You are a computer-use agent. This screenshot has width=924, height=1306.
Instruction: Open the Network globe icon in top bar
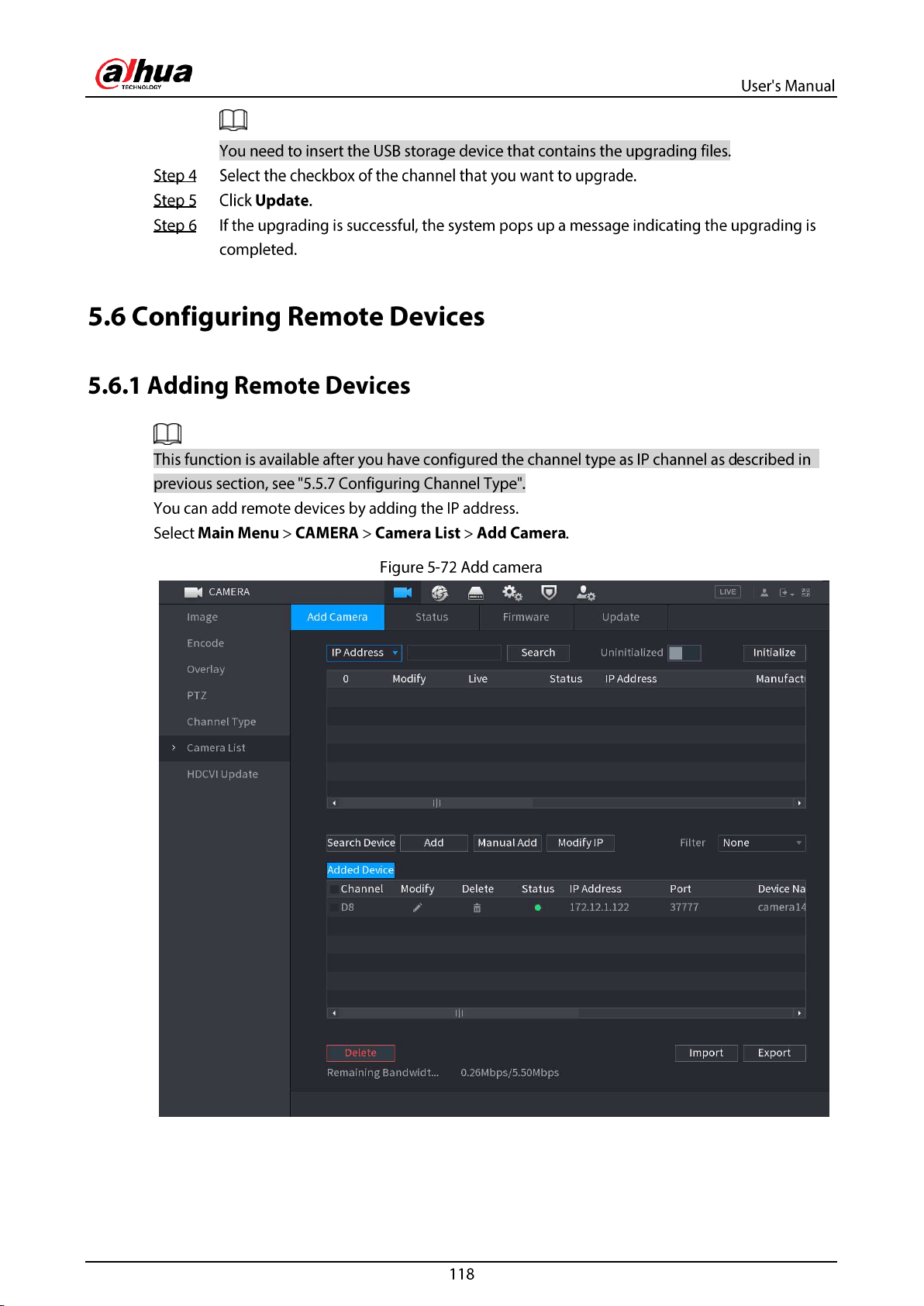pos(440,593)
